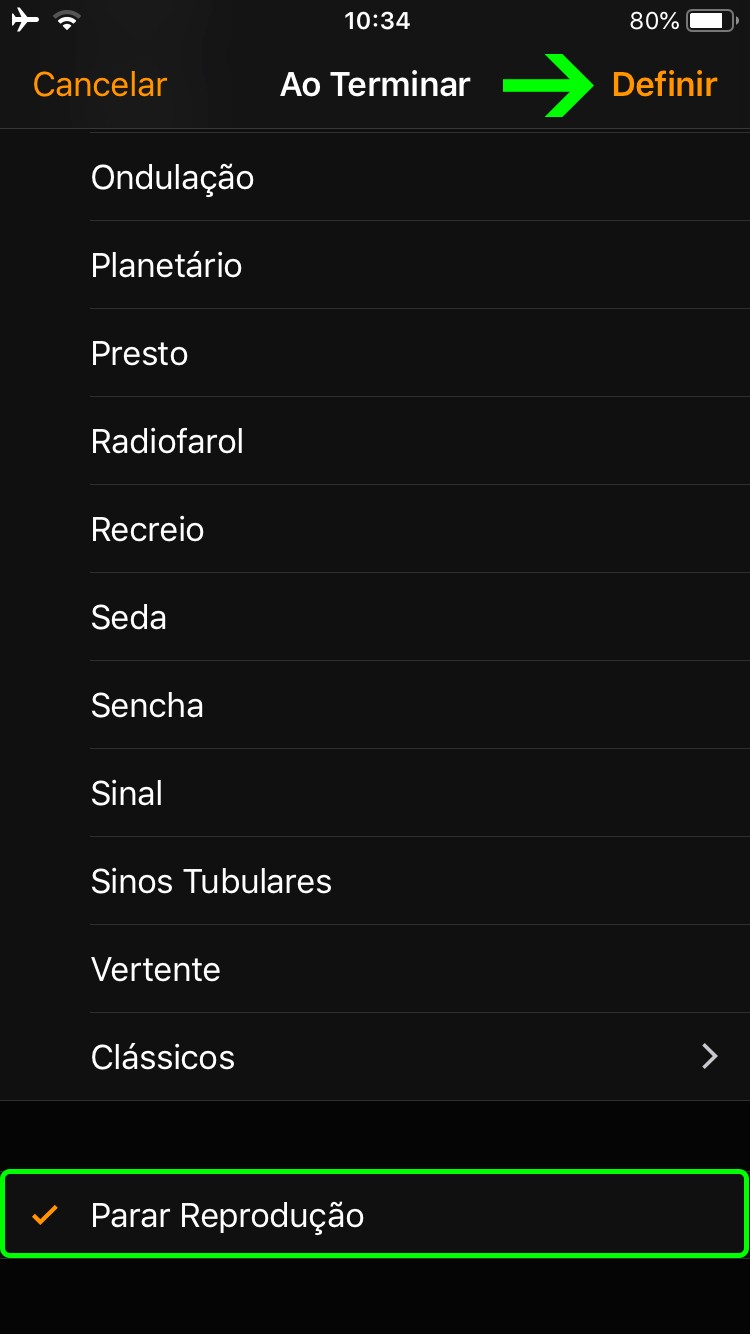Choose the Planetário sound
This screenshot has width=750, height=1334.
point(166,266)
